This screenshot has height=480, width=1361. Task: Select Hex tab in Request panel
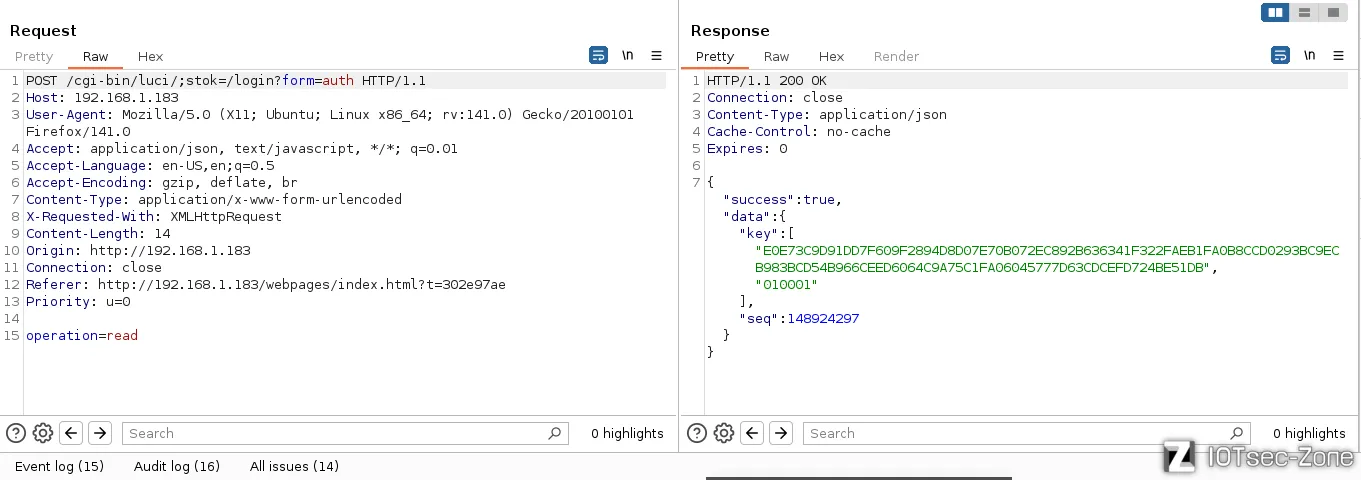click(150, 56)
